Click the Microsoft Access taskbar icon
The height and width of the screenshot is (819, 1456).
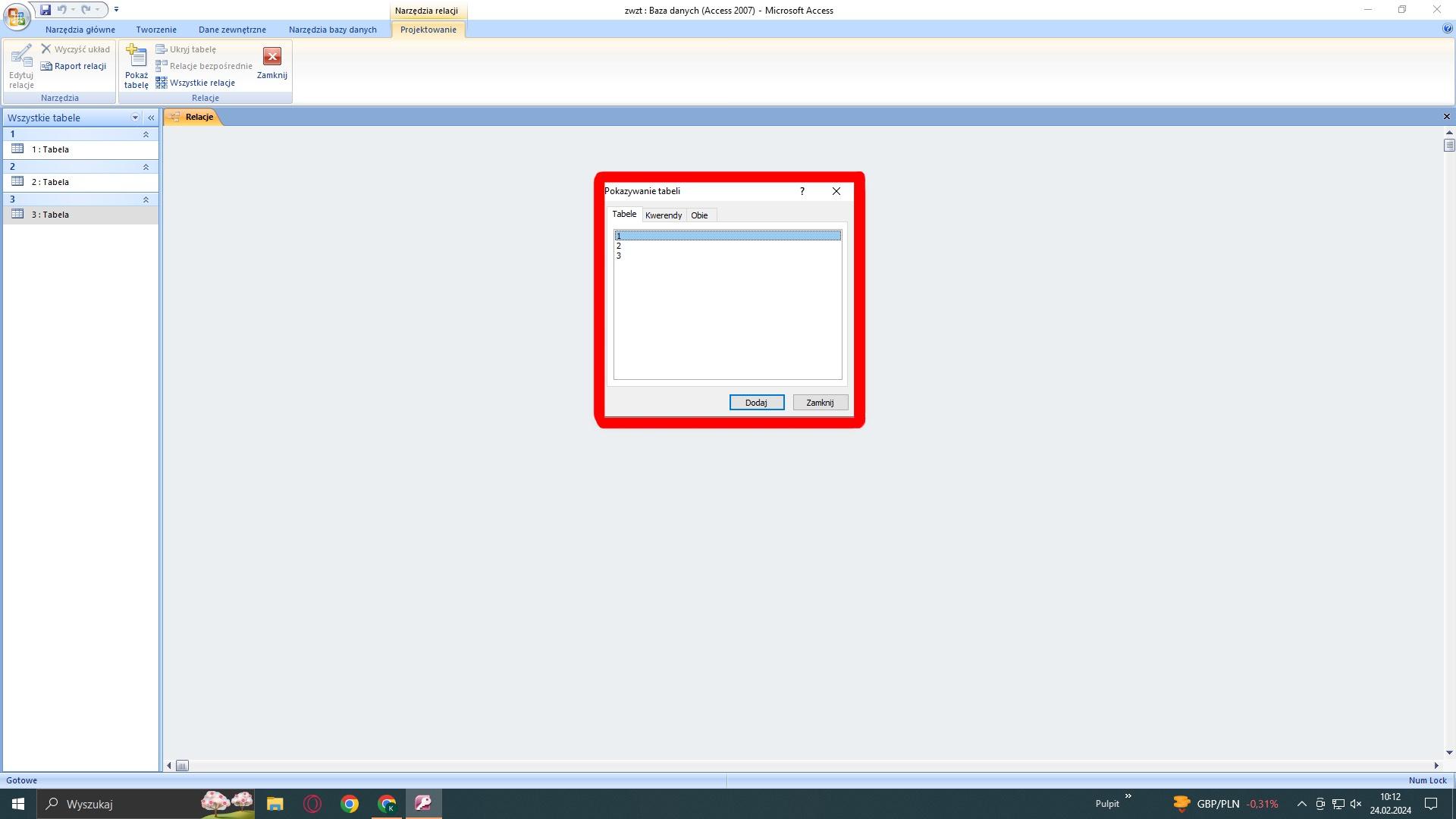click(x=423, y=804)
